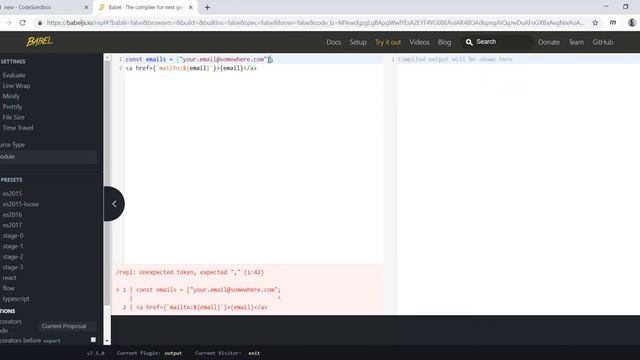This screenshot has height=360, width=640.
Task: Toggle the Prettify setting
Action: click(x=12, y=107)
